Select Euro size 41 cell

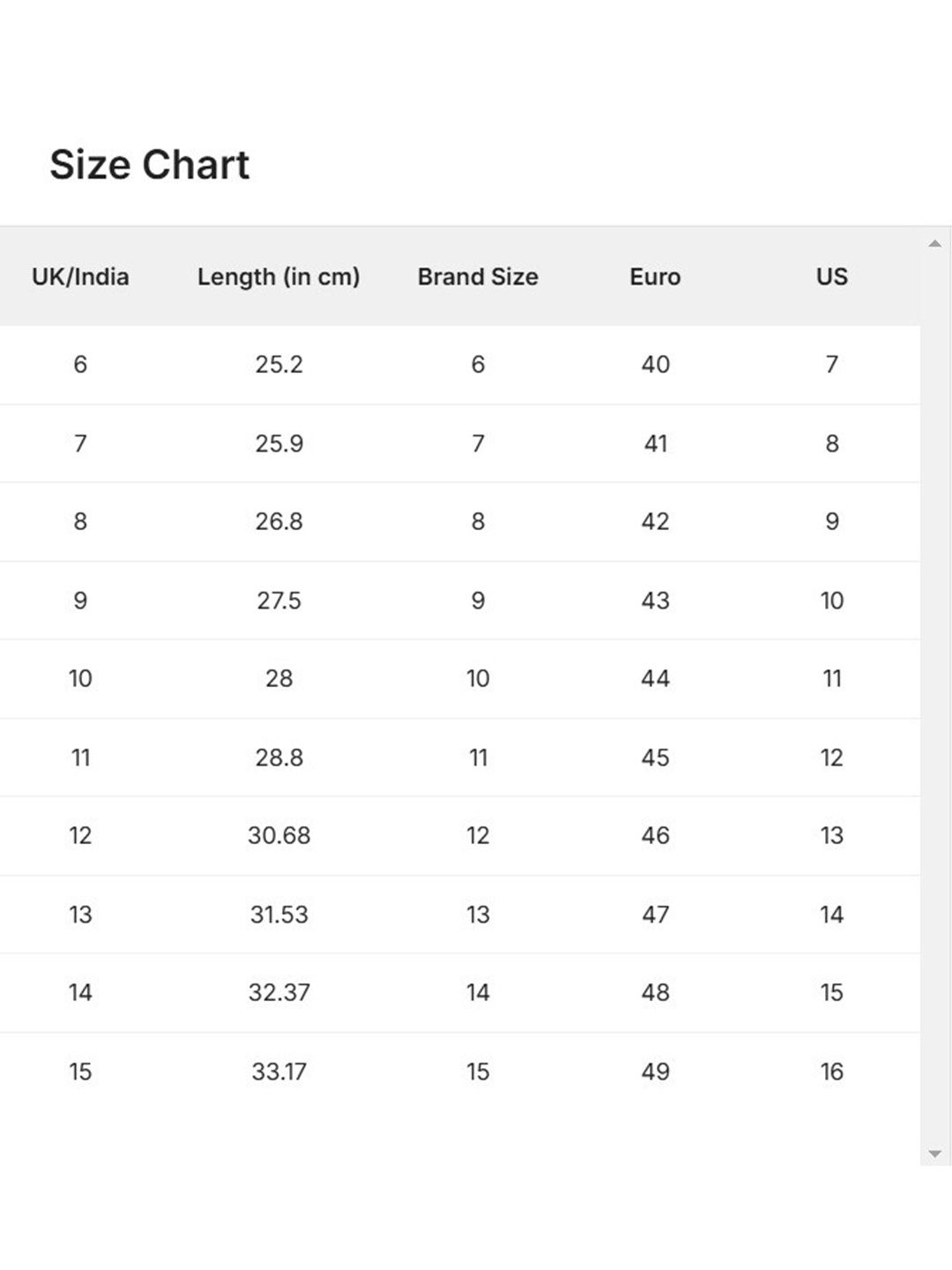point(655,444)
